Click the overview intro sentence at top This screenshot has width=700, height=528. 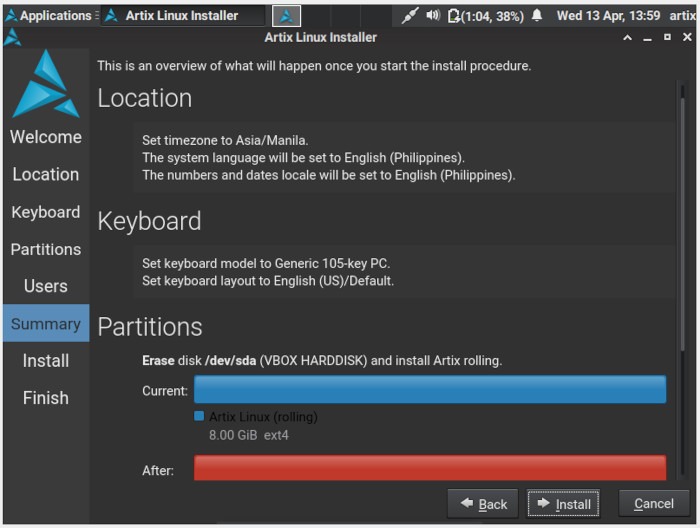click(x=314, y=66)
